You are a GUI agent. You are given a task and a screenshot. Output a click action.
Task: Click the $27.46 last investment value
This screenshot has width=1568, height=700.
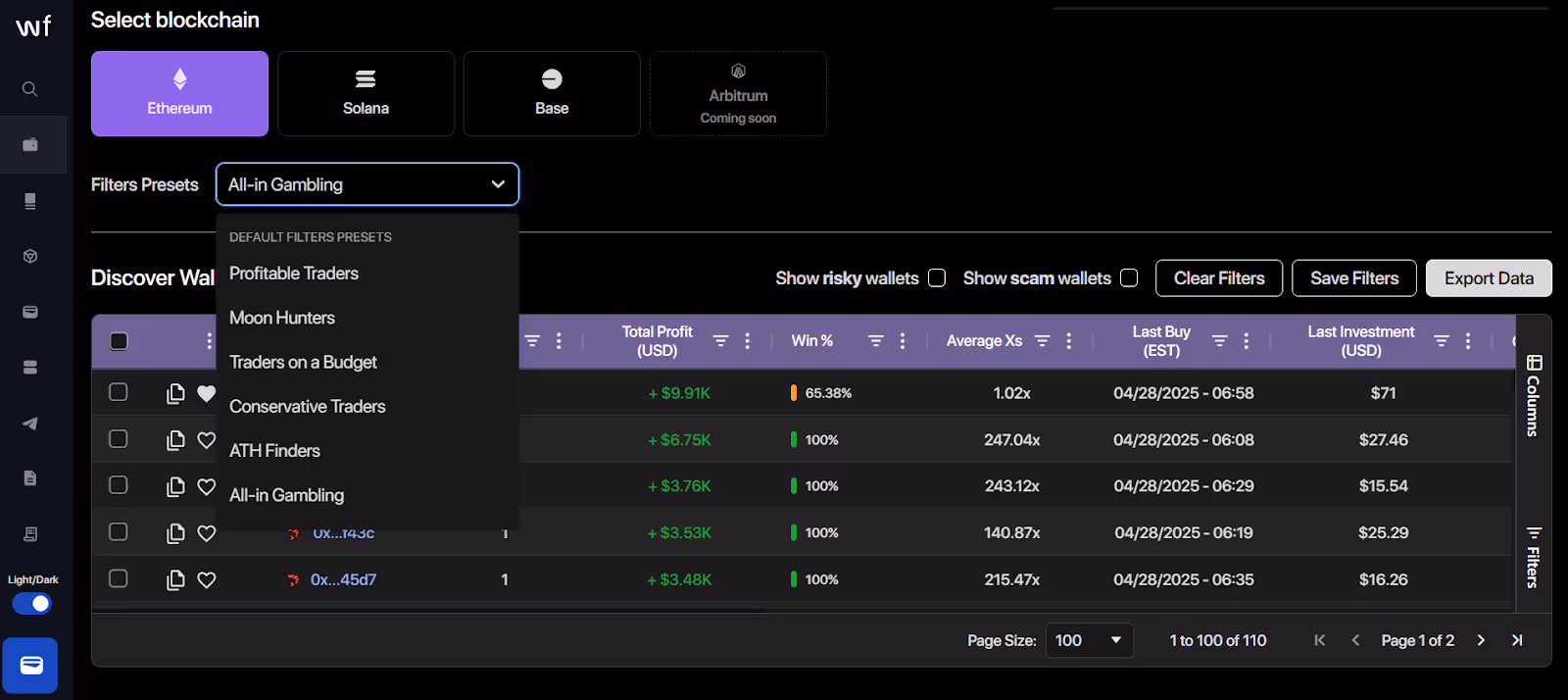[x=1383, y=440]
